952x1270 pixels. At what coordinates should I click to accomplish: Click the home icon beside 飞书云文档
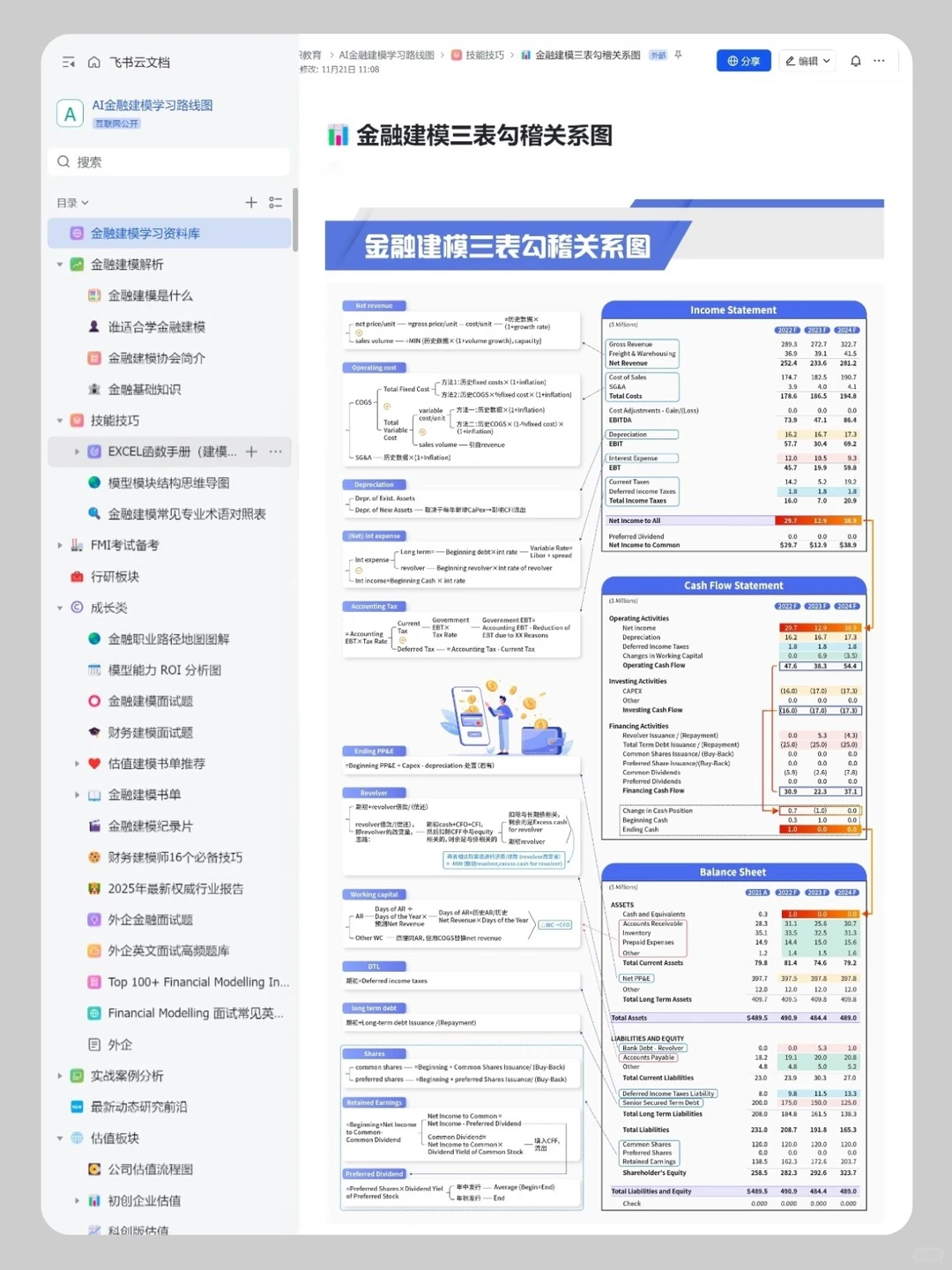pos(94,62)
